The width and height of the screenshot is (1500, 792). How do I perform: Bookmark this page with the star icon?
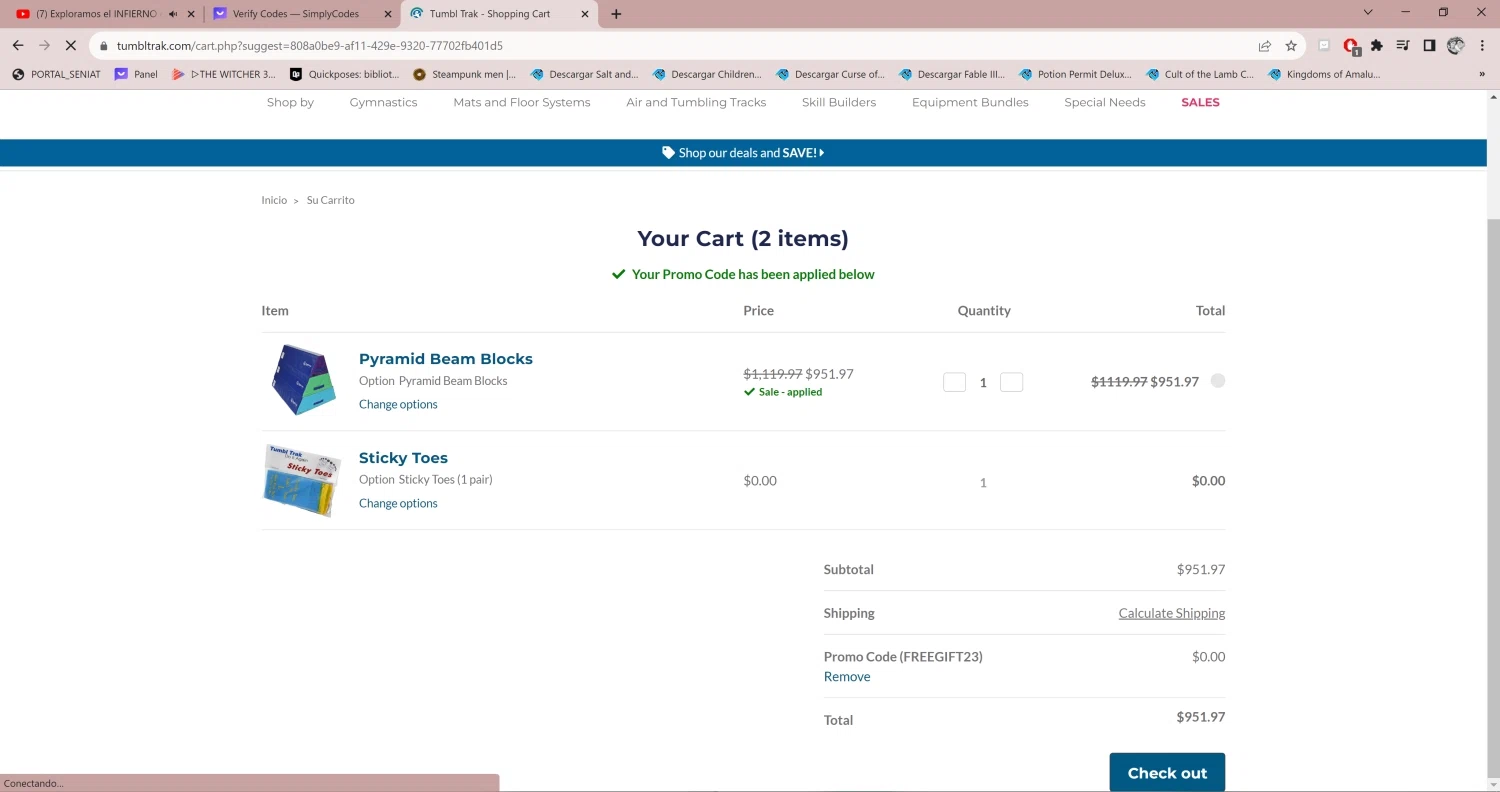point(1291,46)
